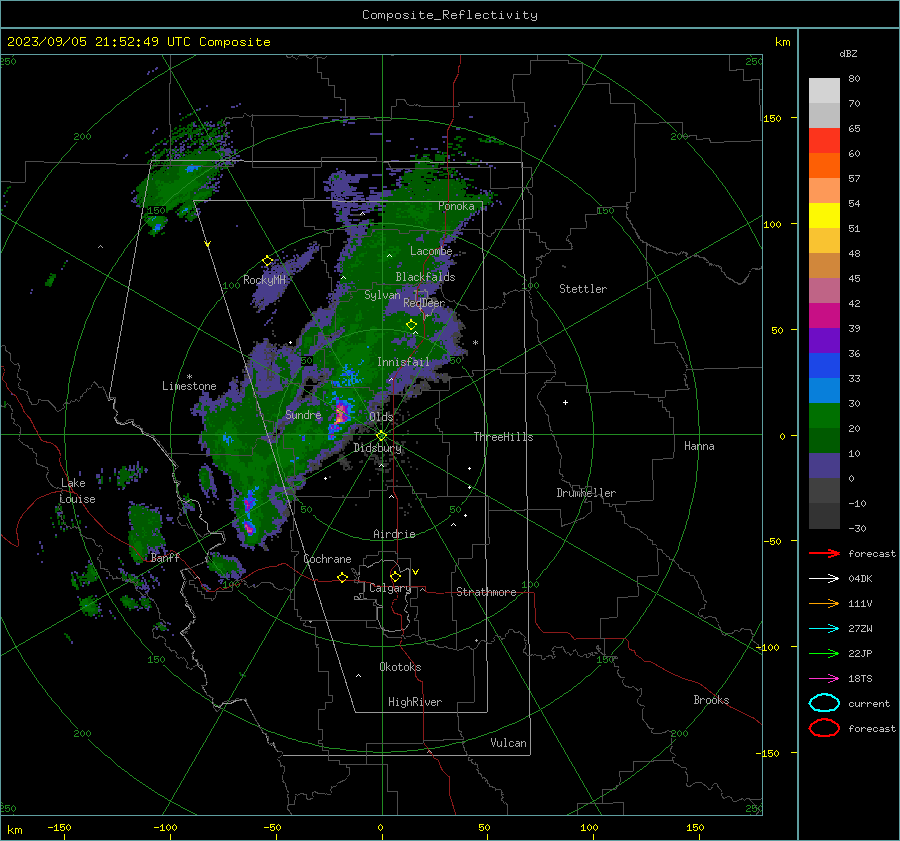This screenshot has height=841, width=900.
Task: Click the yellow diamond marker near RockyMH
Action: click(x=267, y=261)
